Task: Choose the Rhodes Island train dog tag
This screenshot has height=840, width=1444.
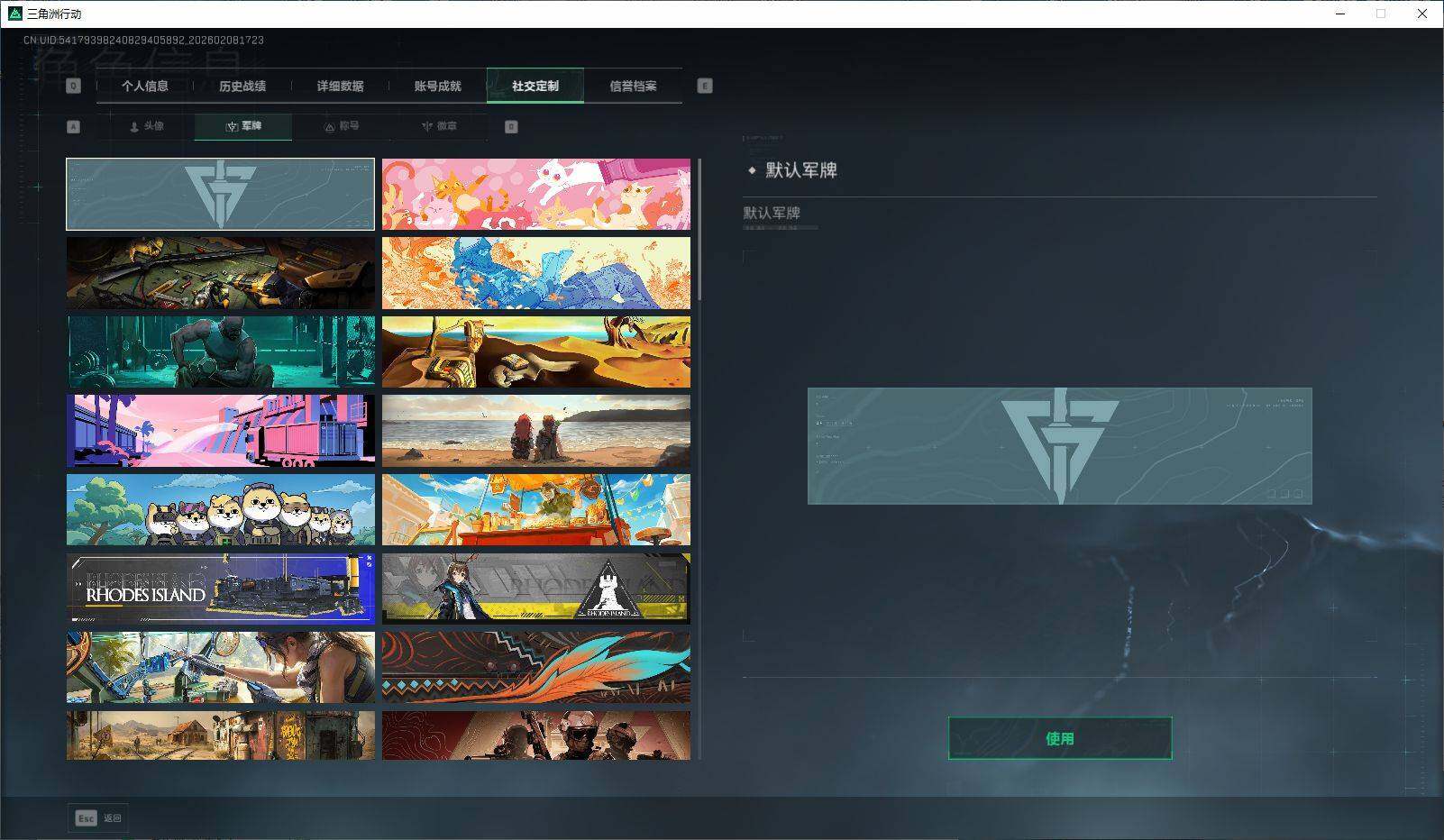Action: pos(220,589)
